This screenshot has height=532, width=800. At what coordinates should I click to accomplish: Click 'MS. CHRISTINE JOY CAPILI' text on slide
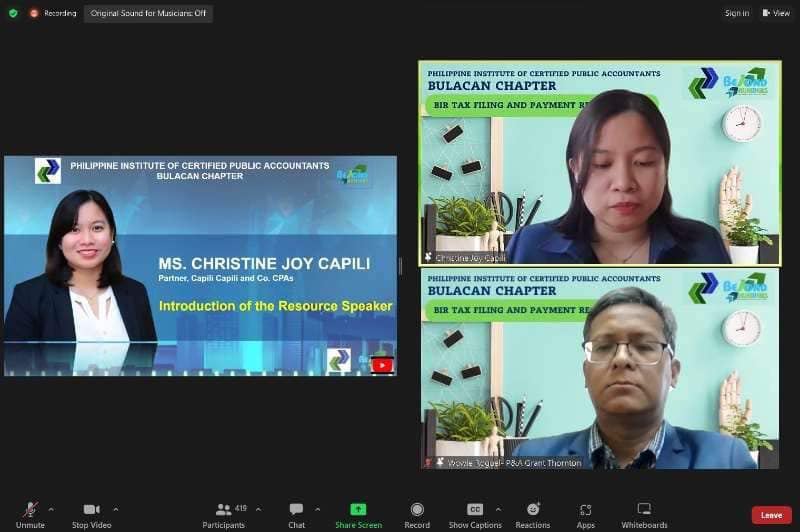click(x=264, y=264)
